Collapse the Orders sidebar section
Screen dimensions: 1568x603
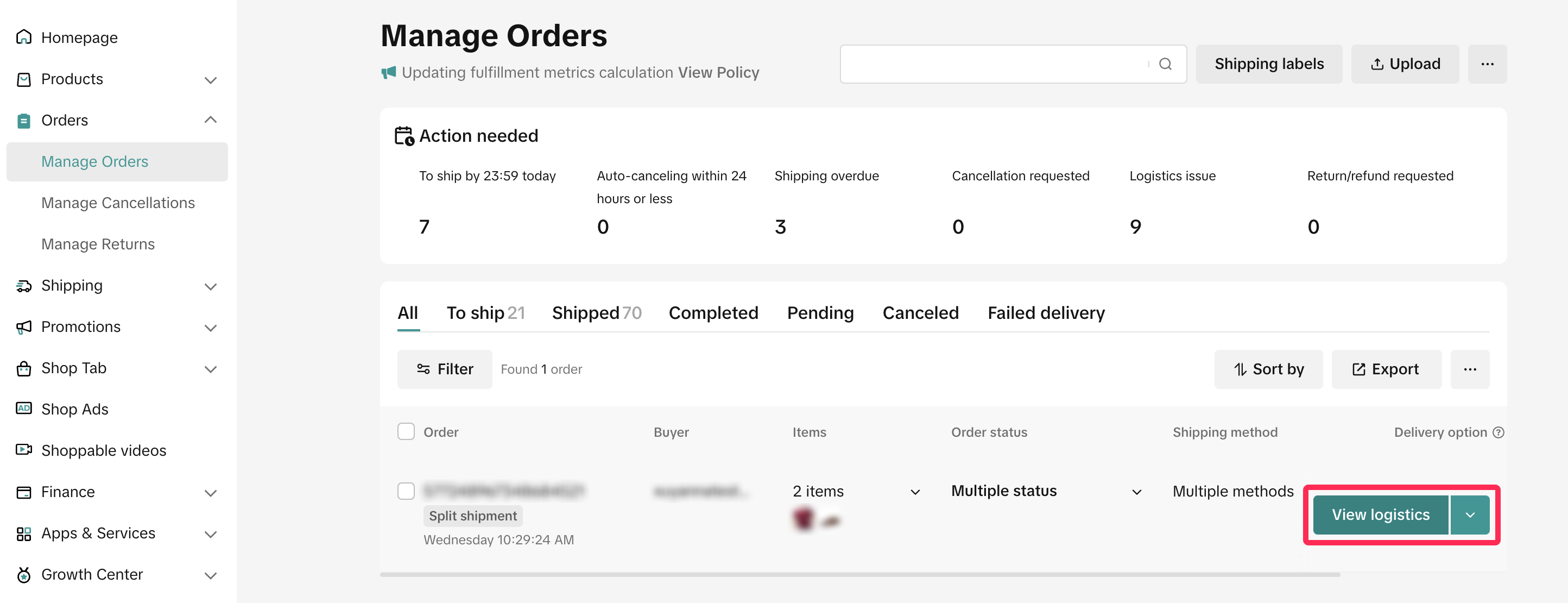pos(211,120)
